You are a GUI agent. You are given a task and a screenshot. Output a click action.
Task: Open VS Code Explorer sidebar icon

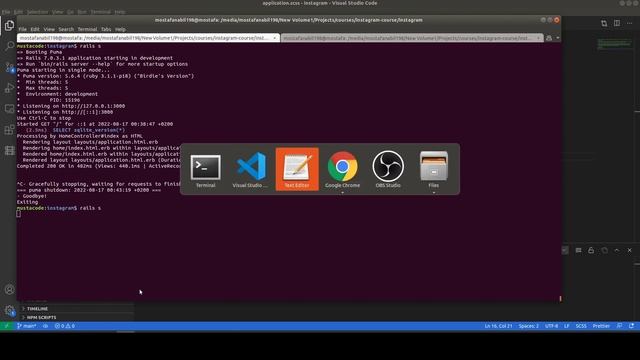click(9, 26)
